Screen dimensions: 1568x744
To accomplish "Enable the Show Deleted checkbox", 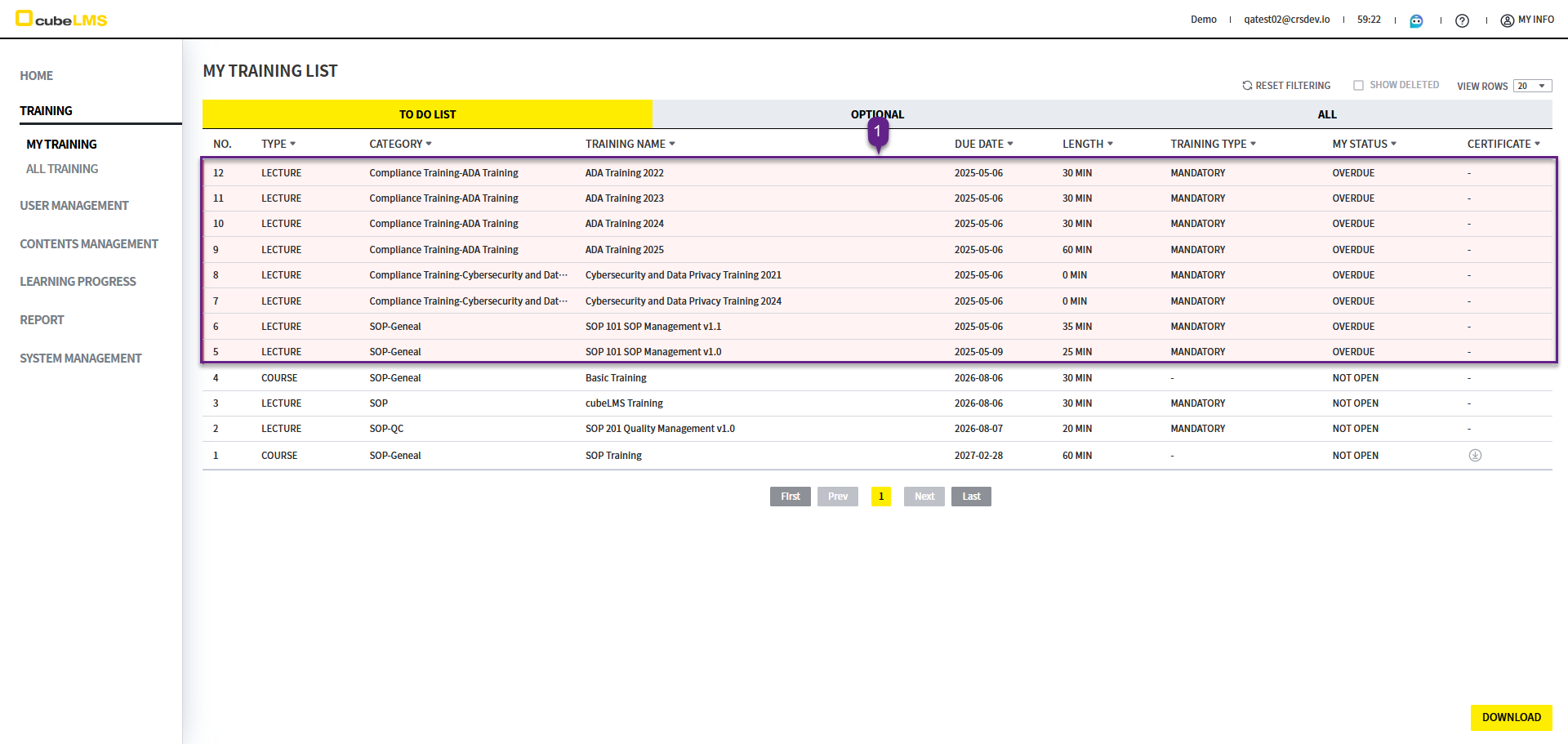I will tap(1359, 86).
